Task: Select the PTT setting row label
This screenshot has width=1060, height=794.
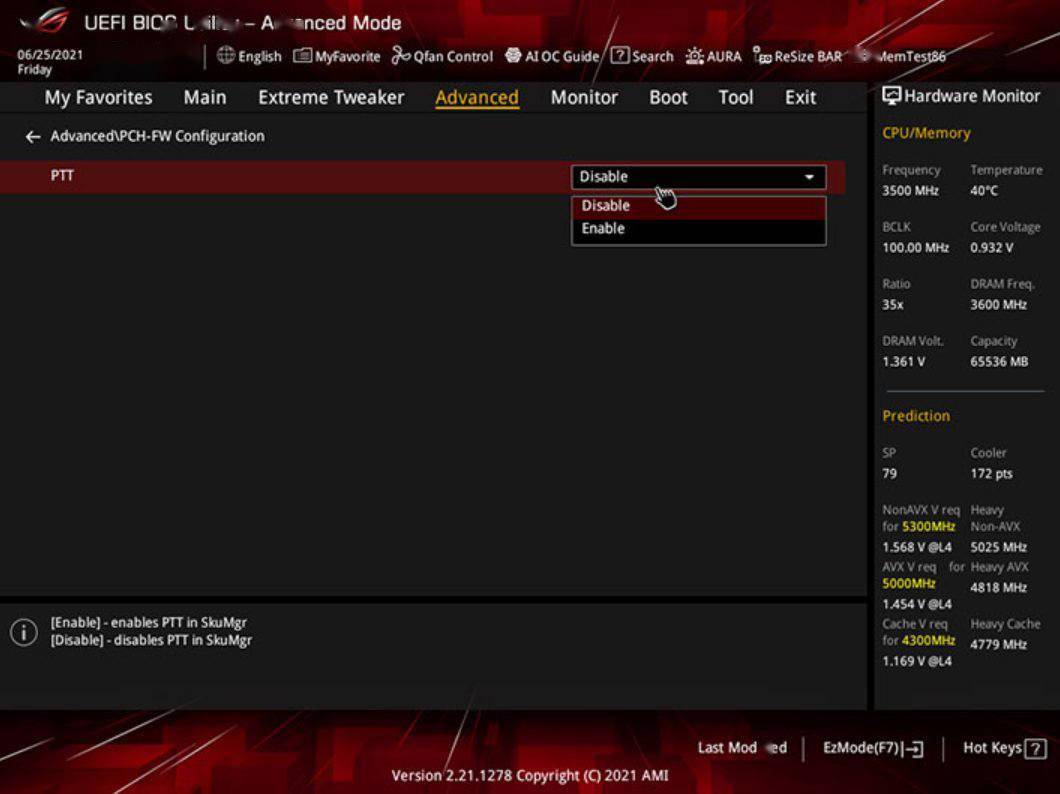Action: 62,176
